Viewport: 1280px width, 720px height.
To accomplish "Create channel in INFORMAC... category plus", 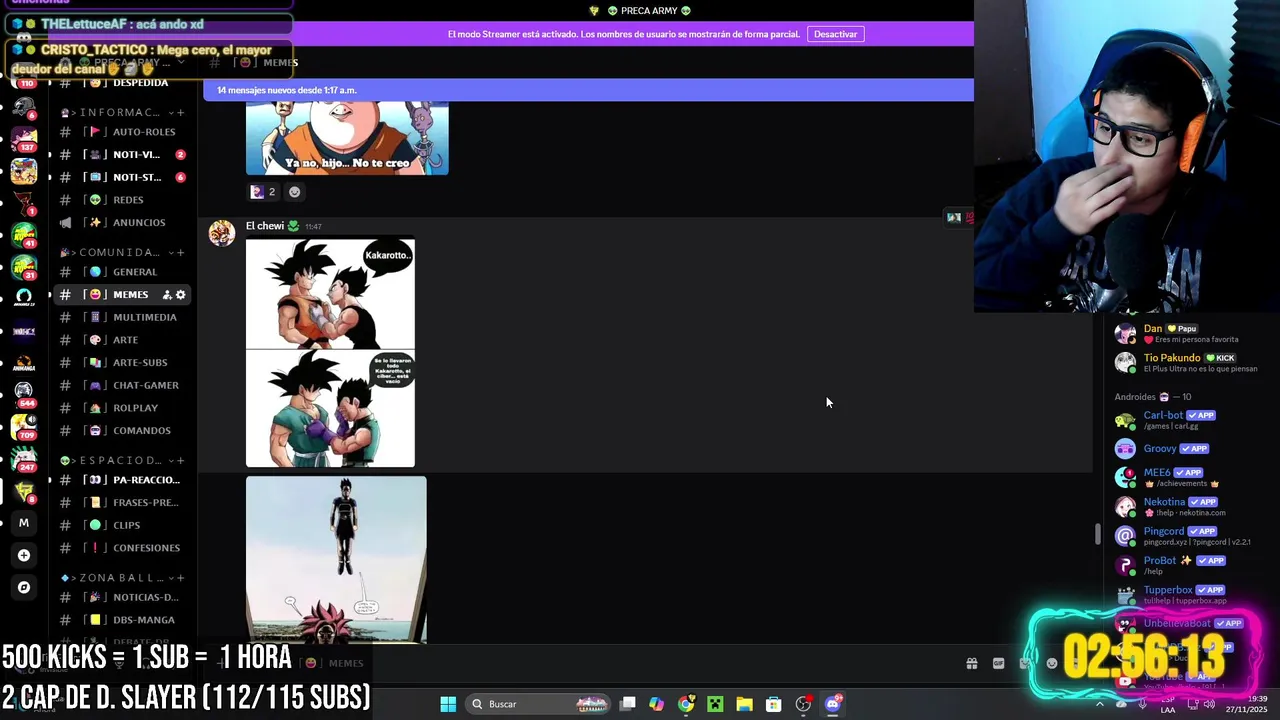I will pos(181,112).
